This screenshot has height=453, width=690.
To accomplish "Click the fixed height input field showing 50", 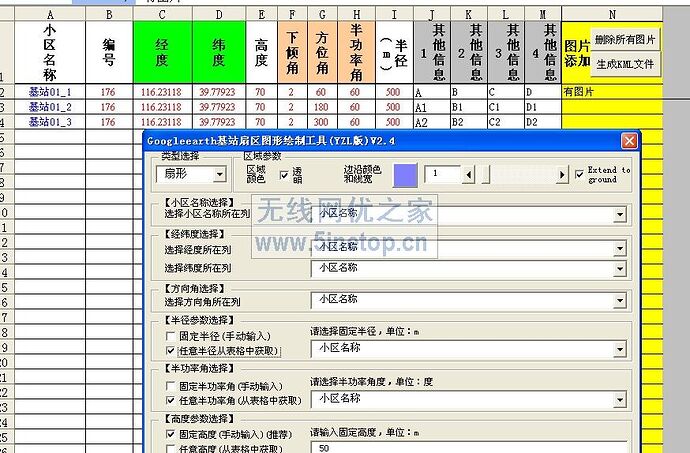I will click(468, 449).
